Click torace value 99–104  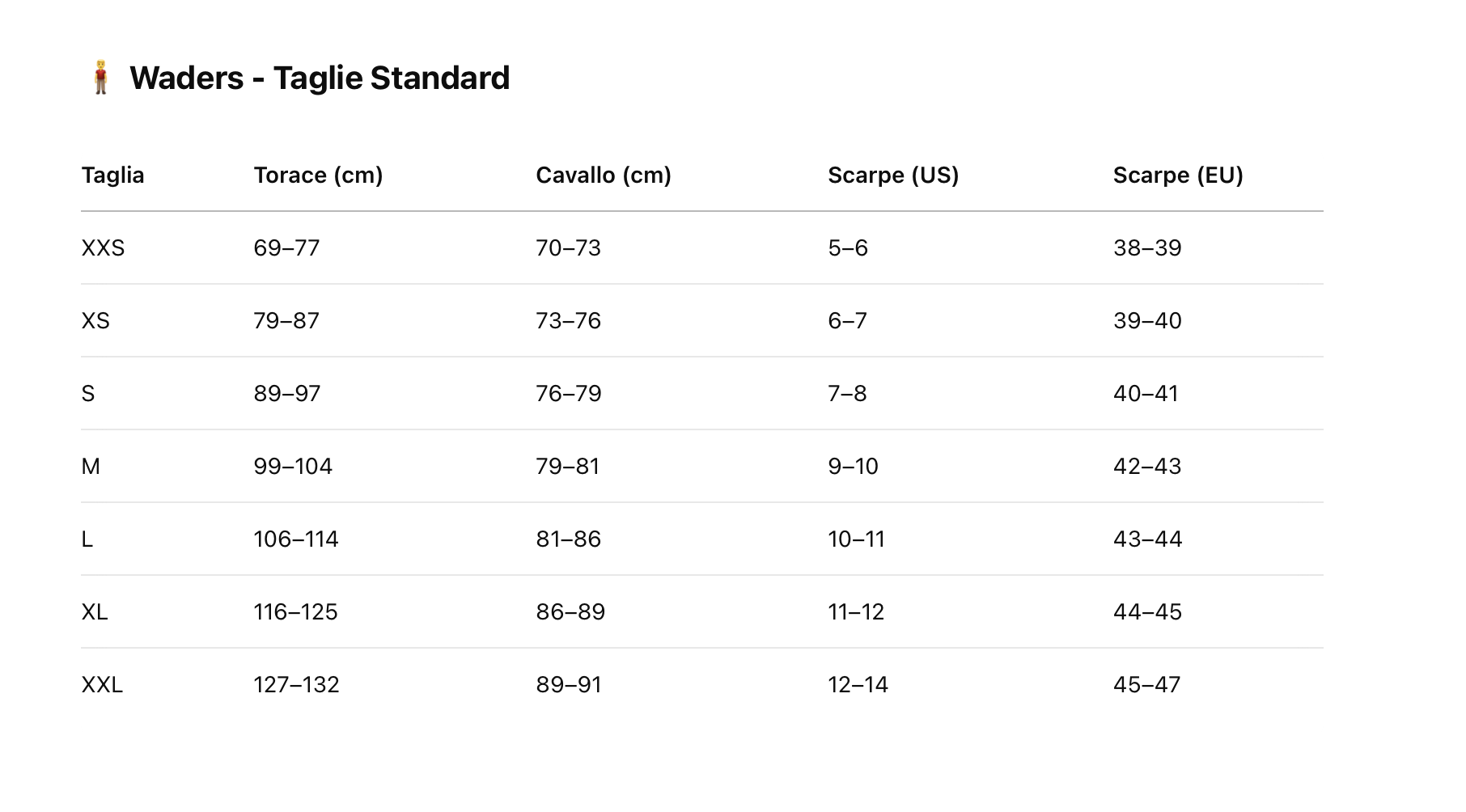[293, 467]
